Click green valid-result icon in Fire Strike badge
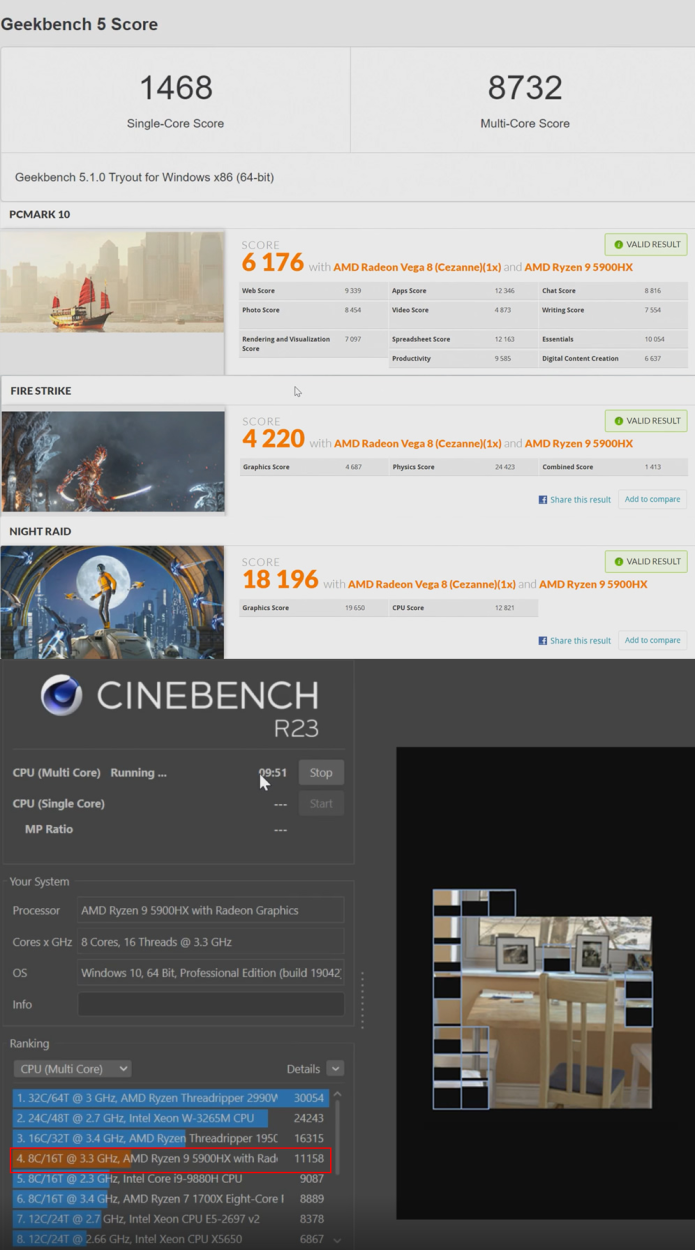This screenshot has height=1250, width=695. tap(618, 421)
